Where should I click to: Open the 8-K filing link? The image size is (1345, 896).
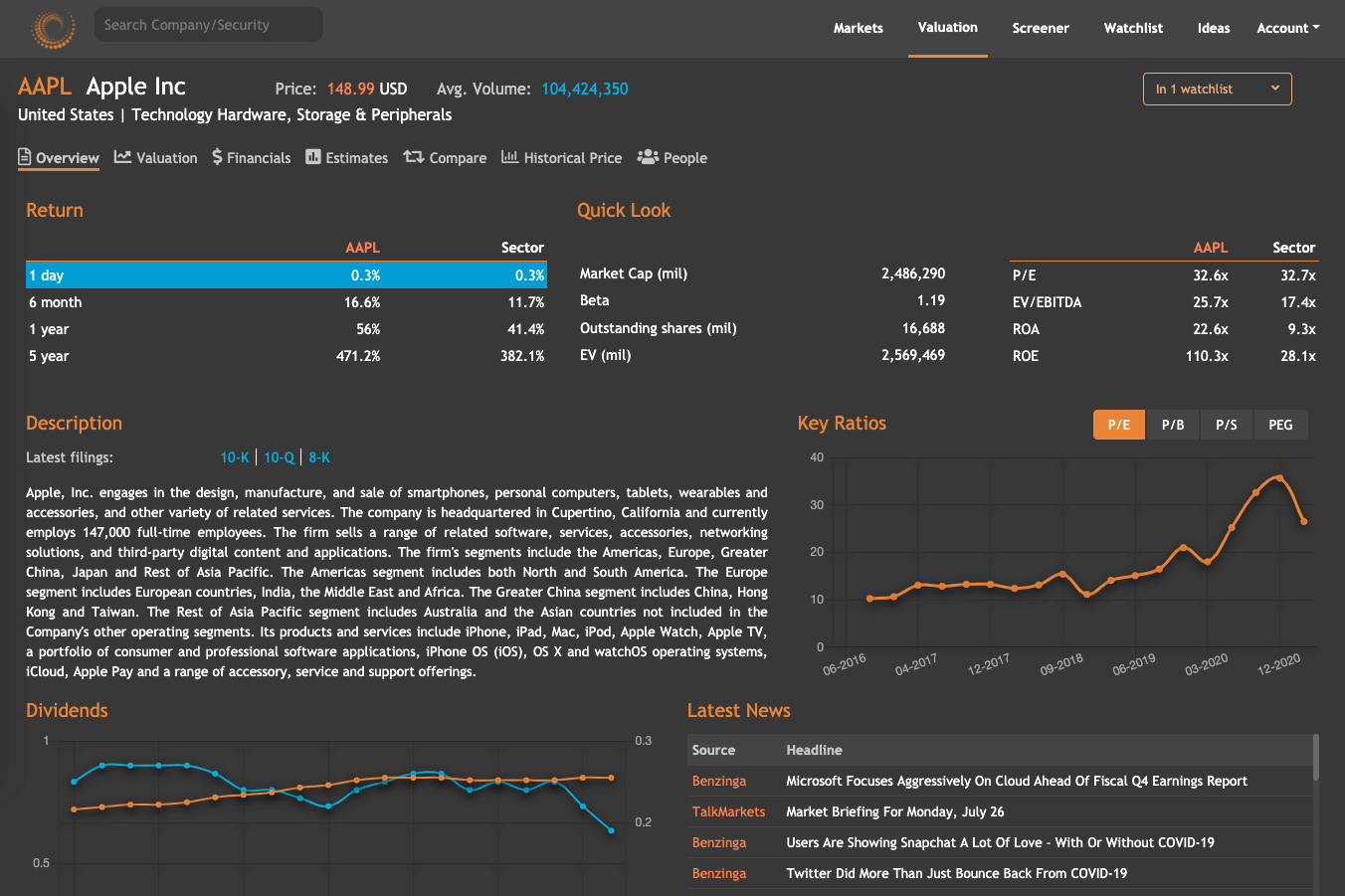[319, 457]
